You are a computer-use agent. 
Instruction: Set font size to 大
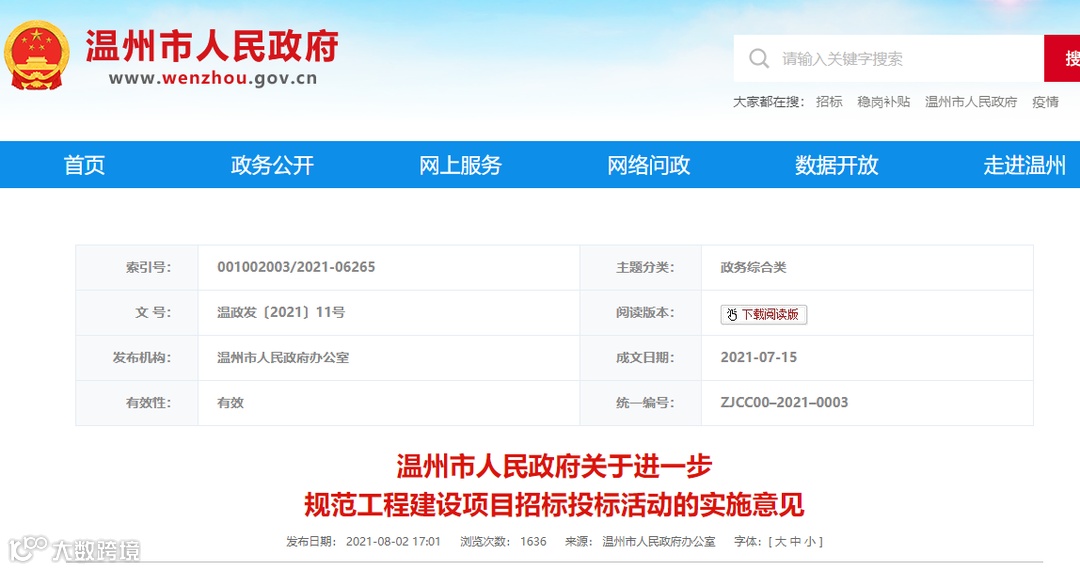pos(780,542)
